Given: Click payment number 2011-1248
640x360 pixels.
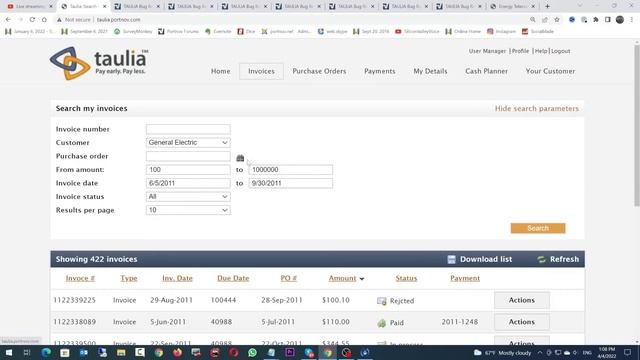Looking at the screenshot, I should tap(460, 322).
